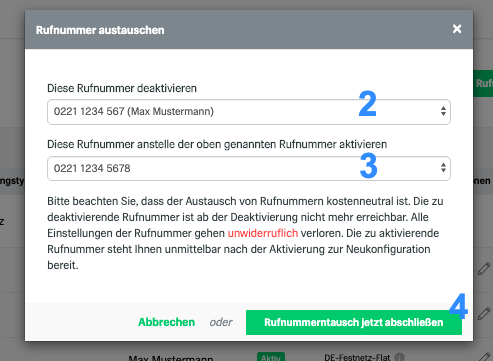The width and height of the screenshot is (493, 361).
Task: Click the red word 'unwiderruflich'
Action: [x=263, y=233]
